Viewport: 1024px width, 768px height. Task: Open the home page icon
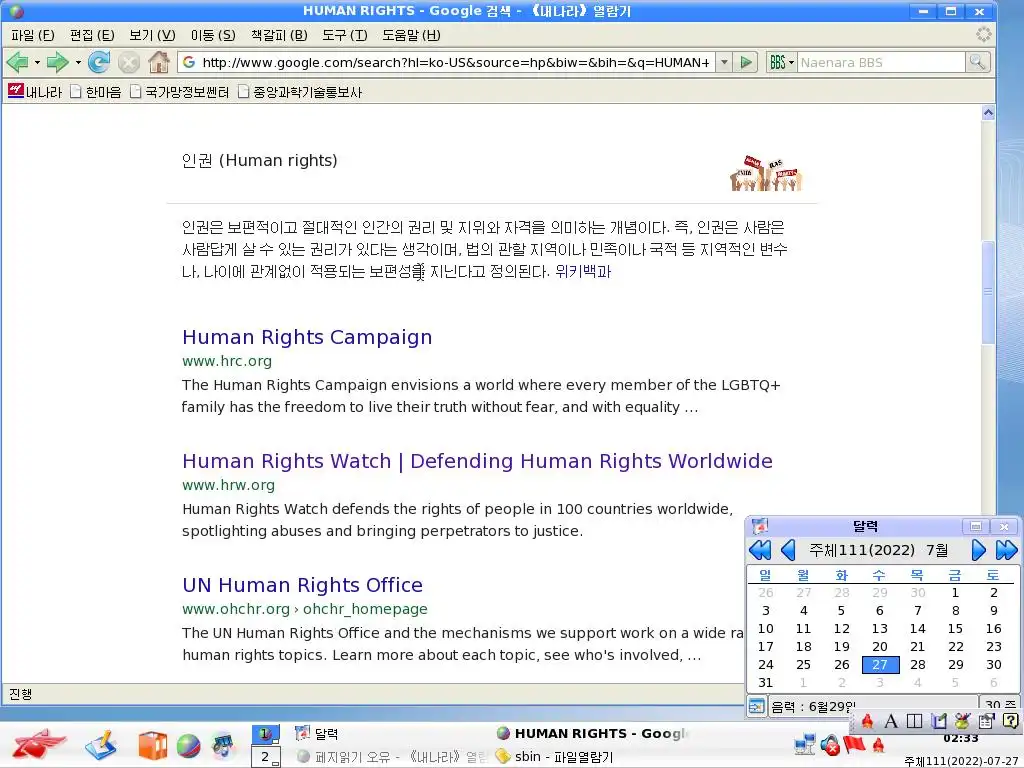pos(159,62)
